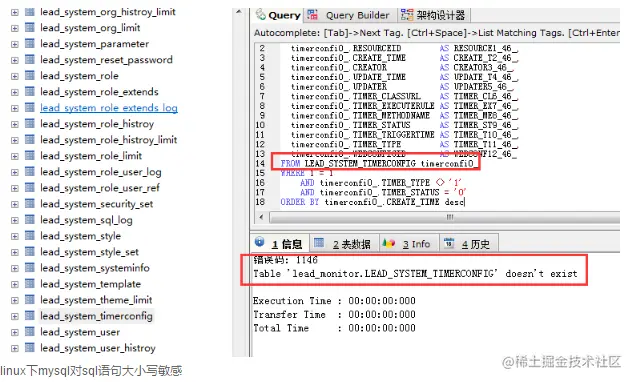The image size is (634, 382).
Task: Expand lead_system_role table node
Action: (x=15, y=76)
